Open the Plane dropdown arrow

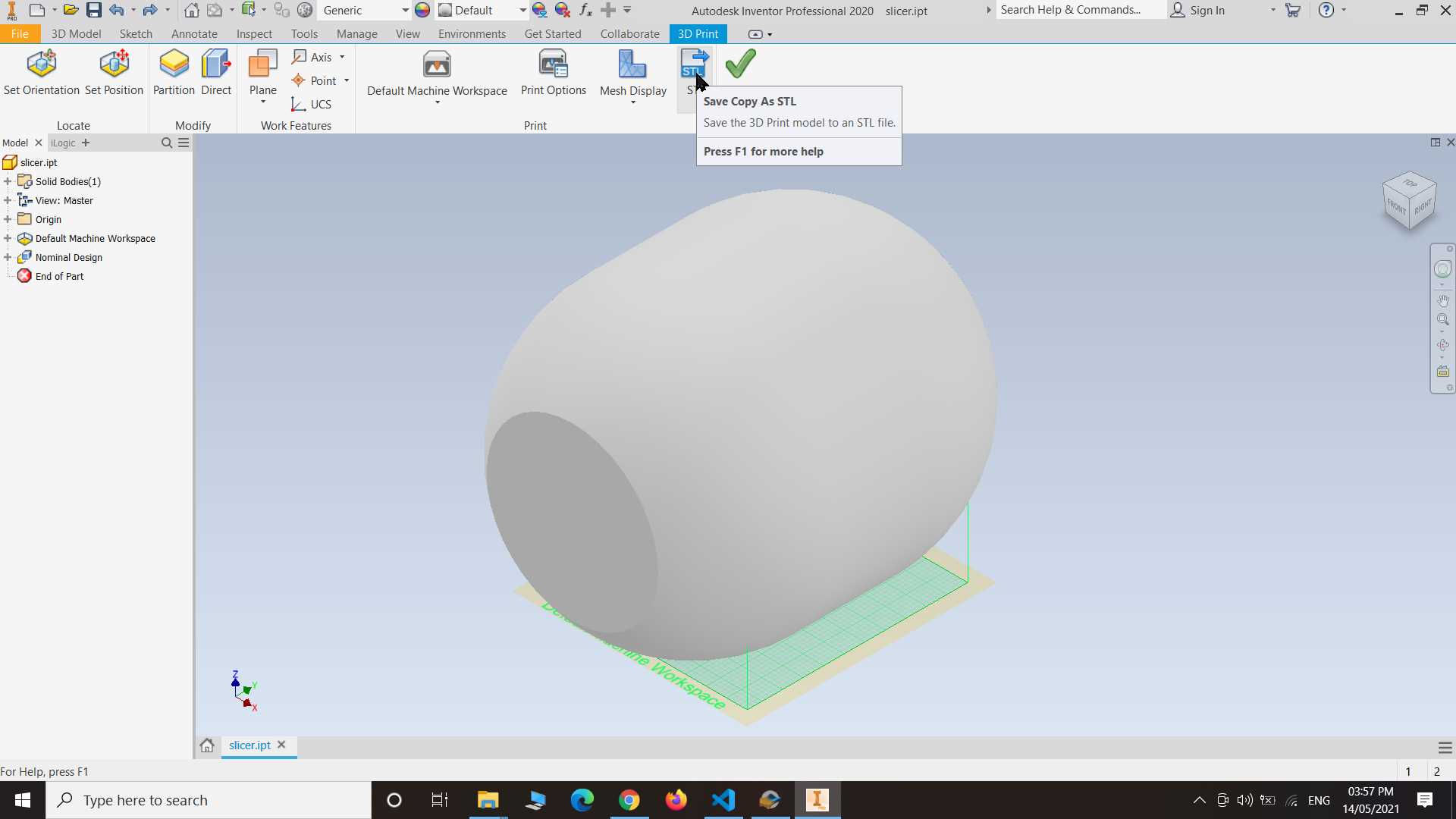pos(263,102)
